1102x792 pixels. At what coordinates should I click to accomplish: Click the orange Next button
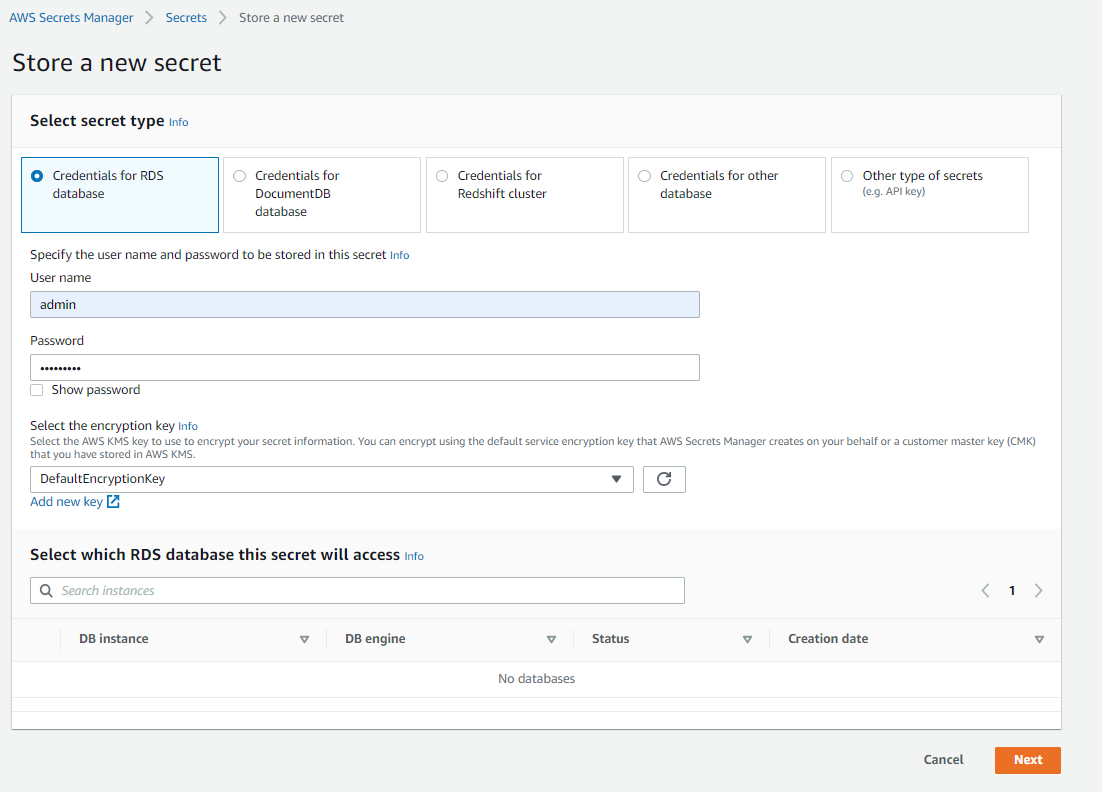pyautogui.click(x=1027, y=760)
